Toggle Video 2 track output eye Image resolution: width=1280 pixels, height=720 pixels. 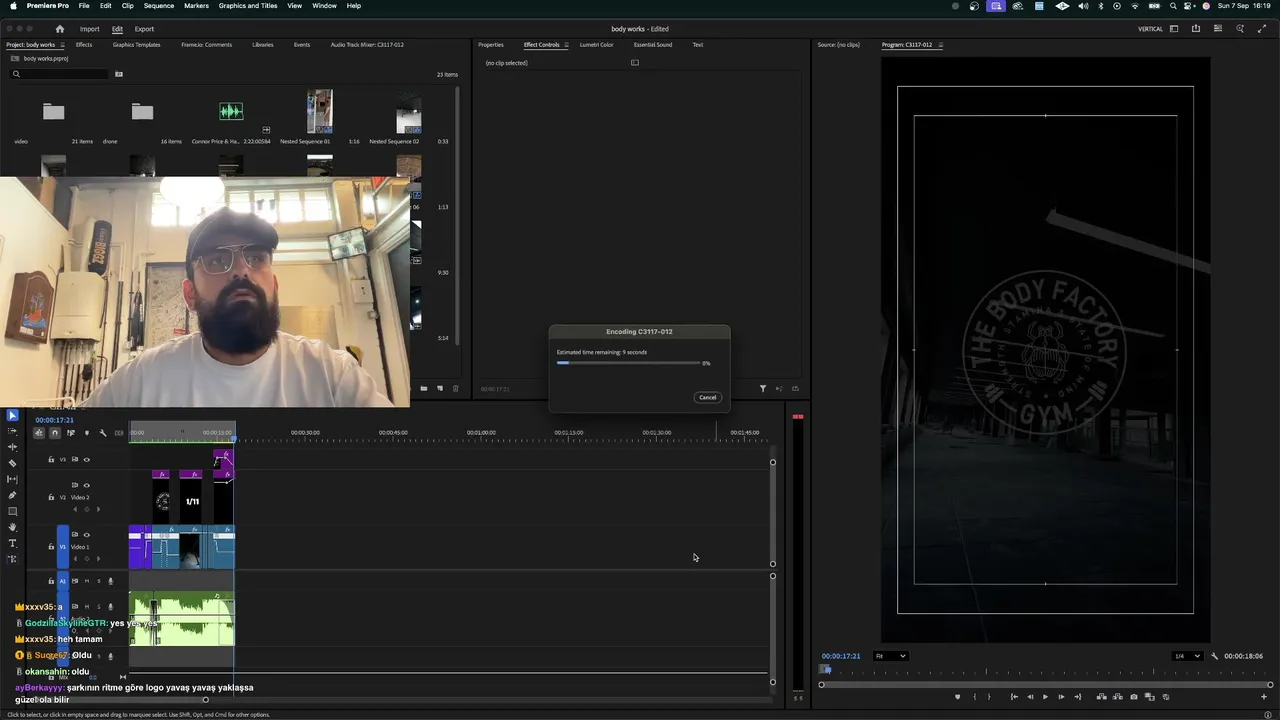[x=86, y=485]
